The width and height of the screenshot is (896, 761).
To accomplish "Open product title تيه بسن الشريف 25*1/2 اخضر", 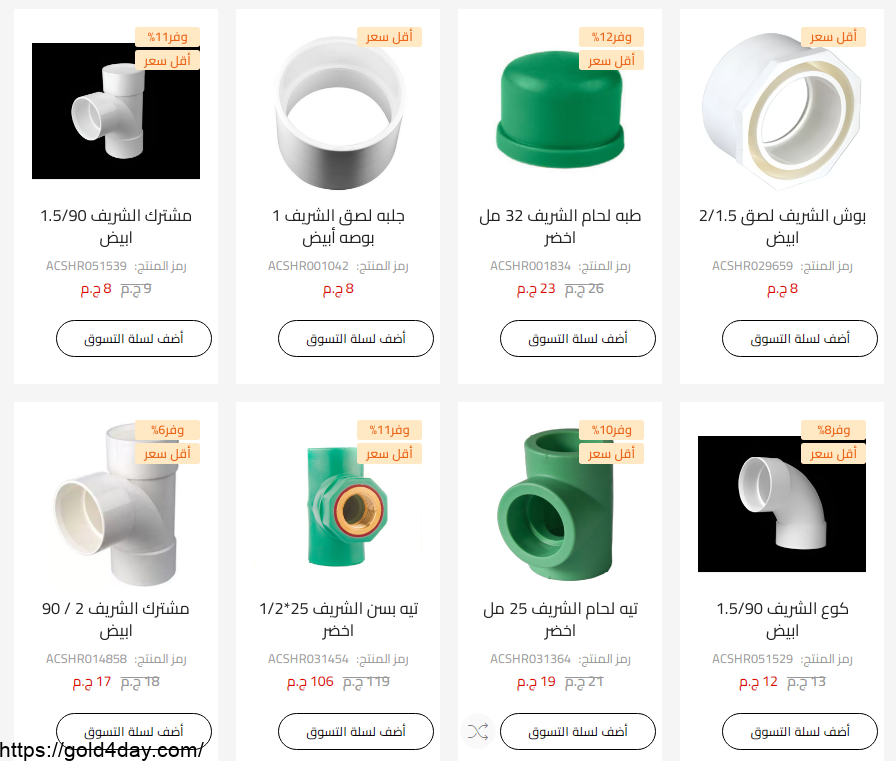I will (338, 619).
